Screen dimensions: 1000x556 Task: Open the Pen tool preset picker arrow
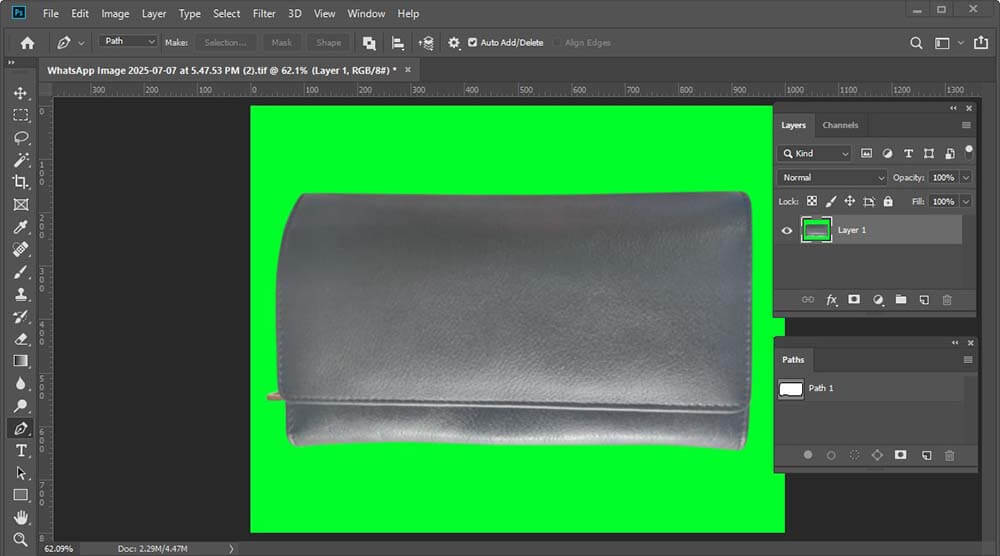(x=81, y=43)
